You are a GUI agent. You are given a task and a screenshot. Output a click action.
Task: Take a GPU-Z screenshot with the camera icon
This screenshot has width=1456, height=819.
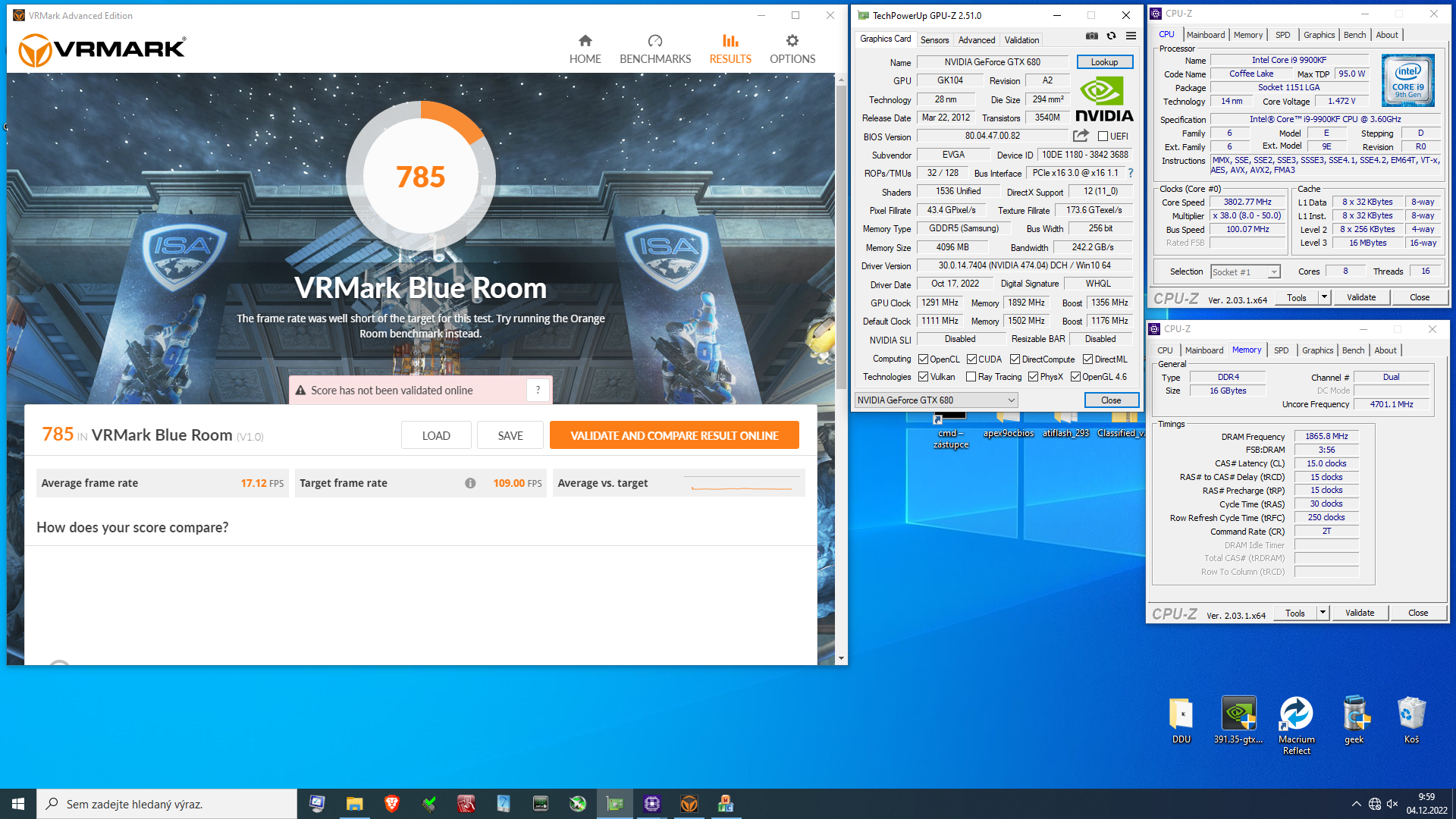(1091, 36)
